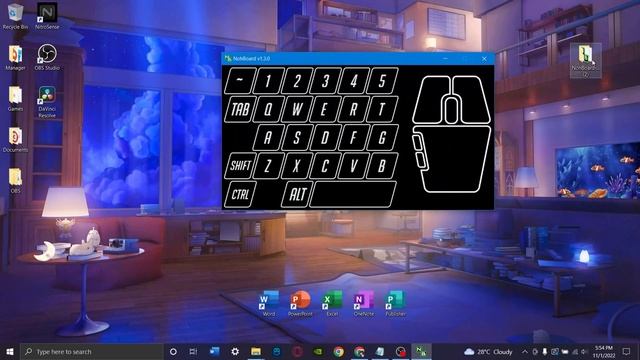Select the NohBoard folder desktop icon
This screenshot has height=360, width=640.
[586, 60]
